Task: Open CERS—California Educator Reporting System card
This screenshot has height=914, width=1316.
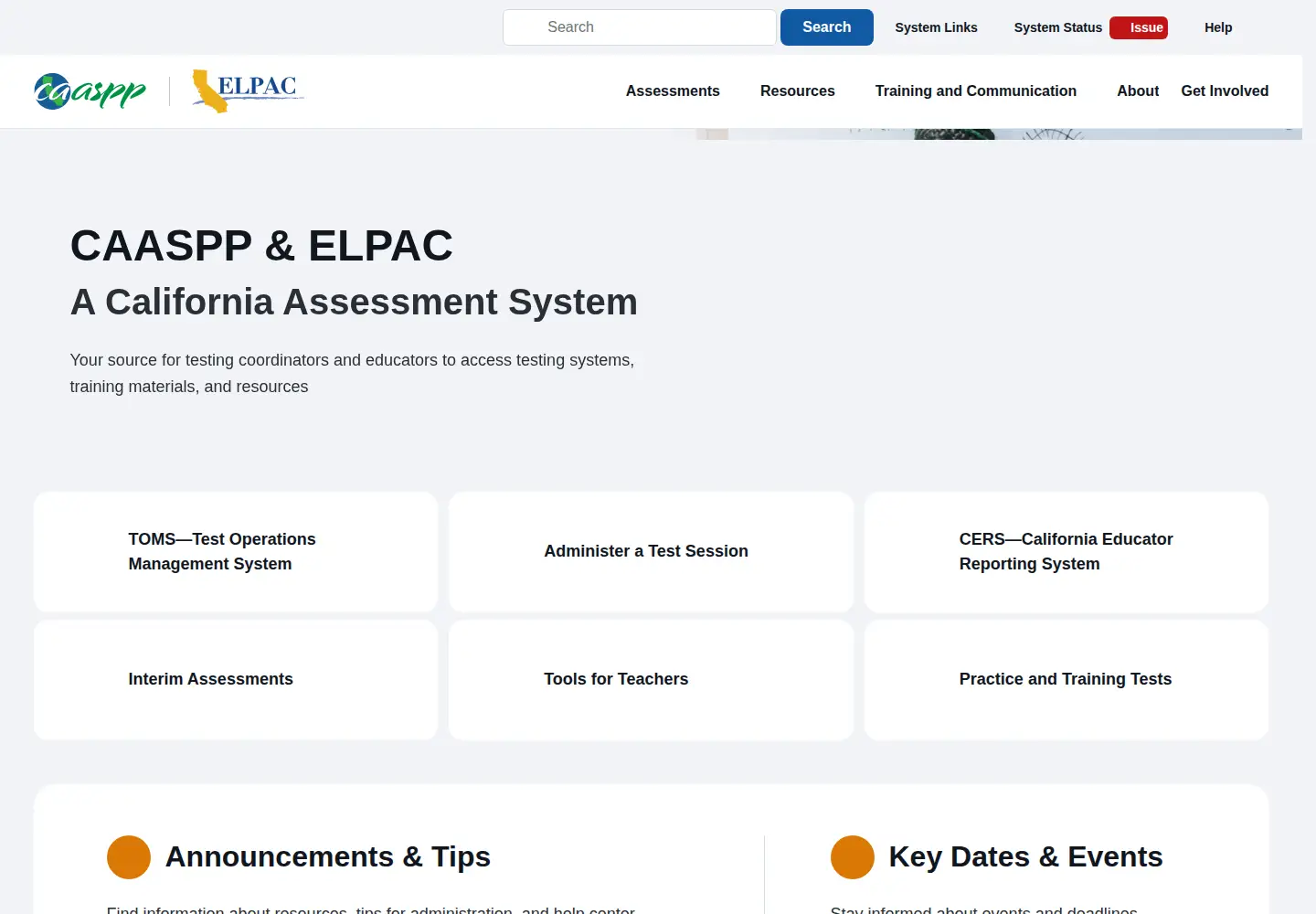Action: point(1067,552)
